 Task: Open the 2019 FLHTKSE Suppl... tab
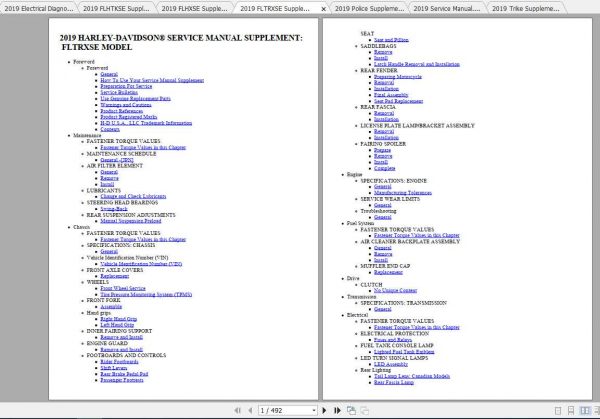(116, 8)
